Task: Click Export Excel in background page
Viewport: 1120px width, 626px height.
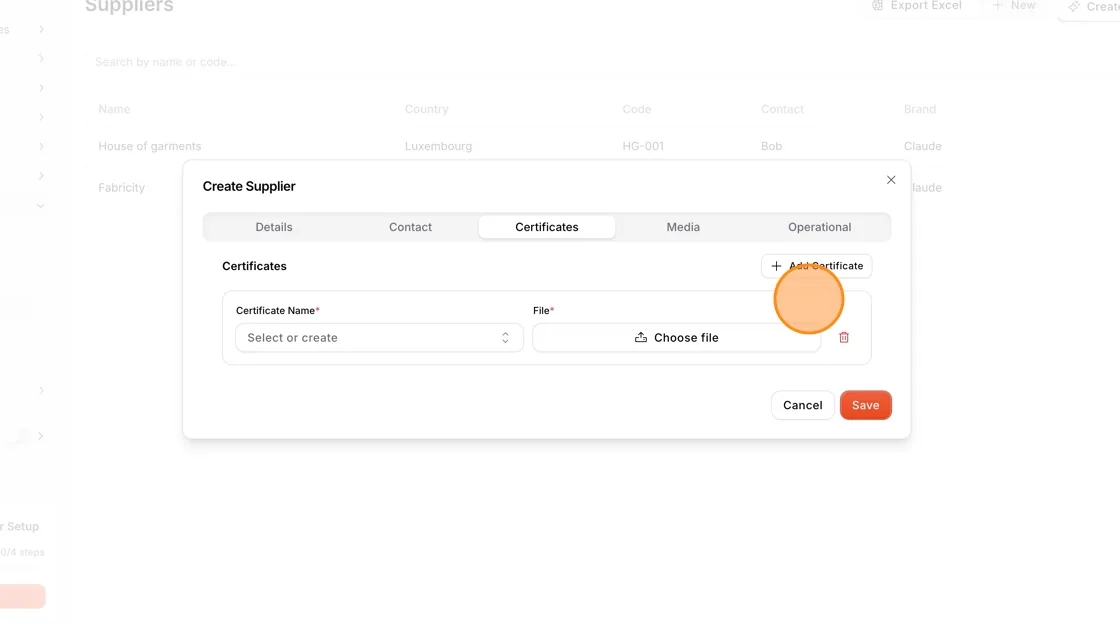Action: 916,6
